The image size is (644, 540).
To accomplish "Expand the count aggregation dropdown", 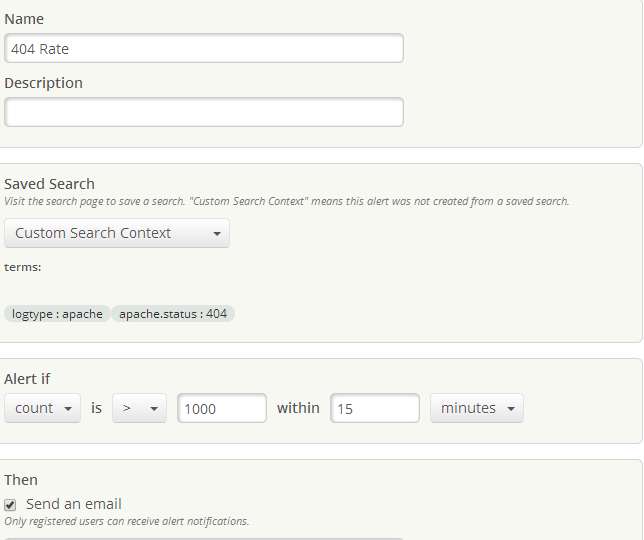I will pyautogui.click(x=42, y=408).
